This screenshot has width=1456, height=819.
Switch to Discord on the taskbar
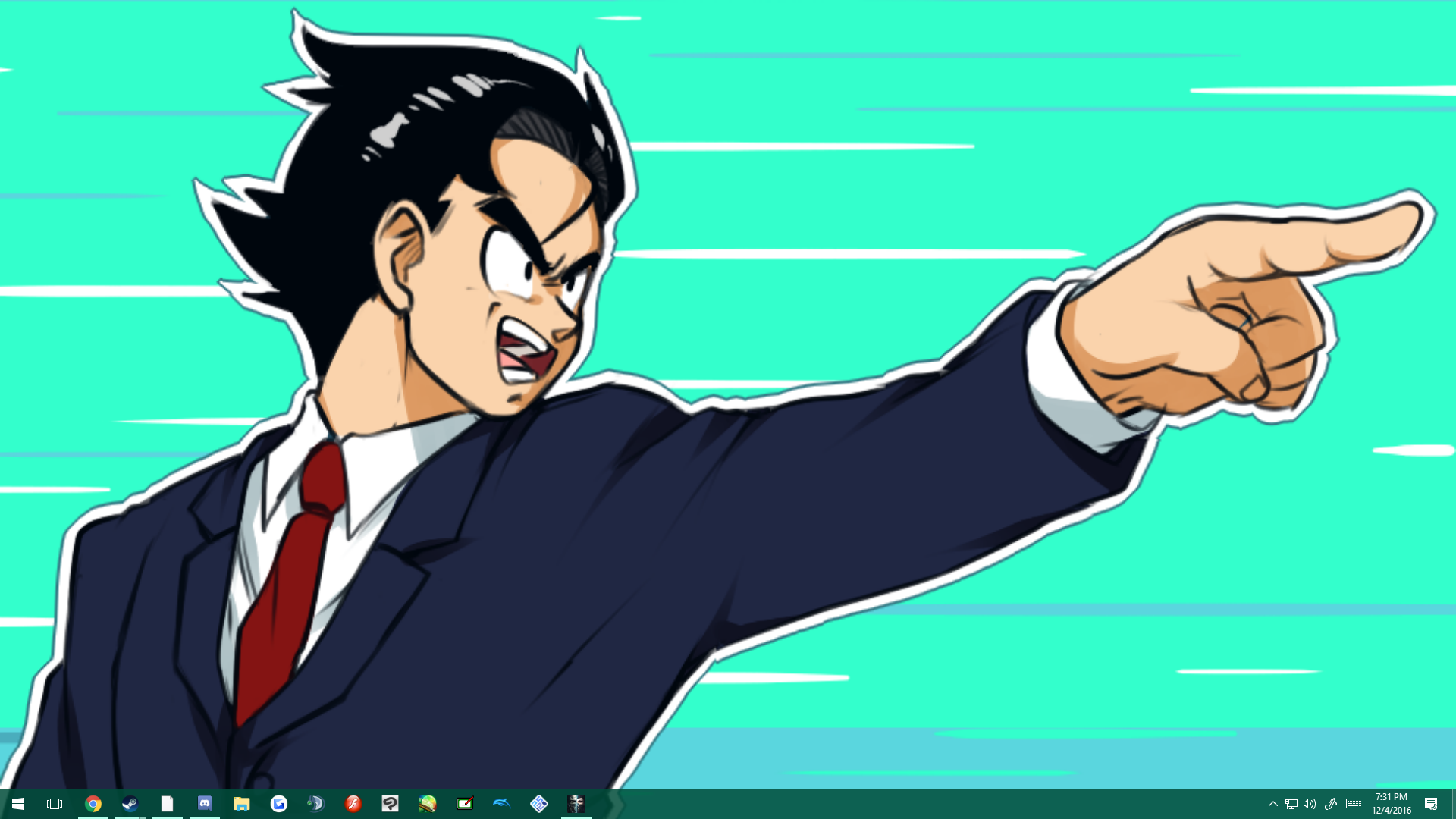click(205, 804)
